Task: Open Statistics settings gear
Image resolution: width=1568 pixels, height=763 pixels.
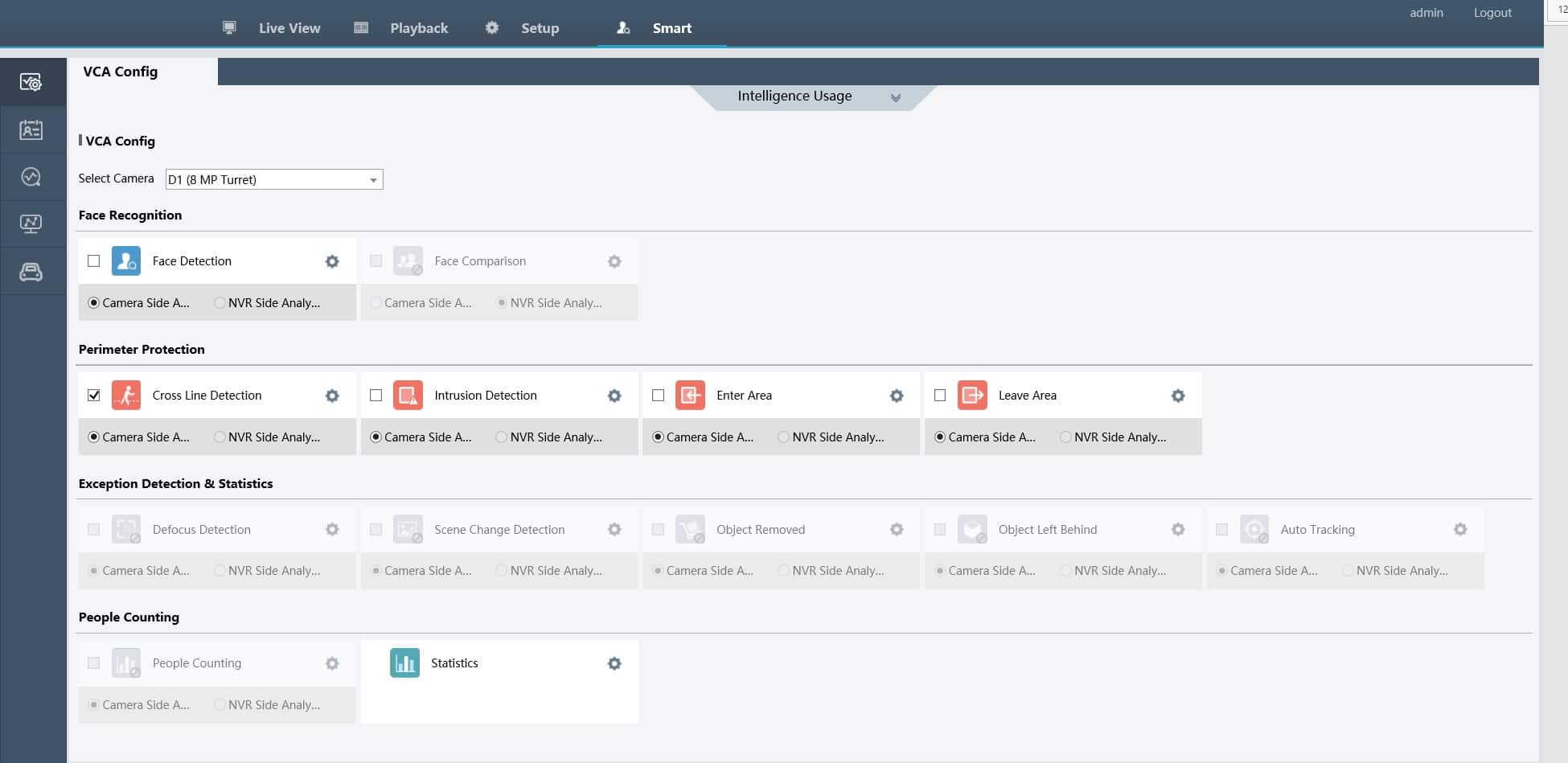Action: [x=614, y=663]
